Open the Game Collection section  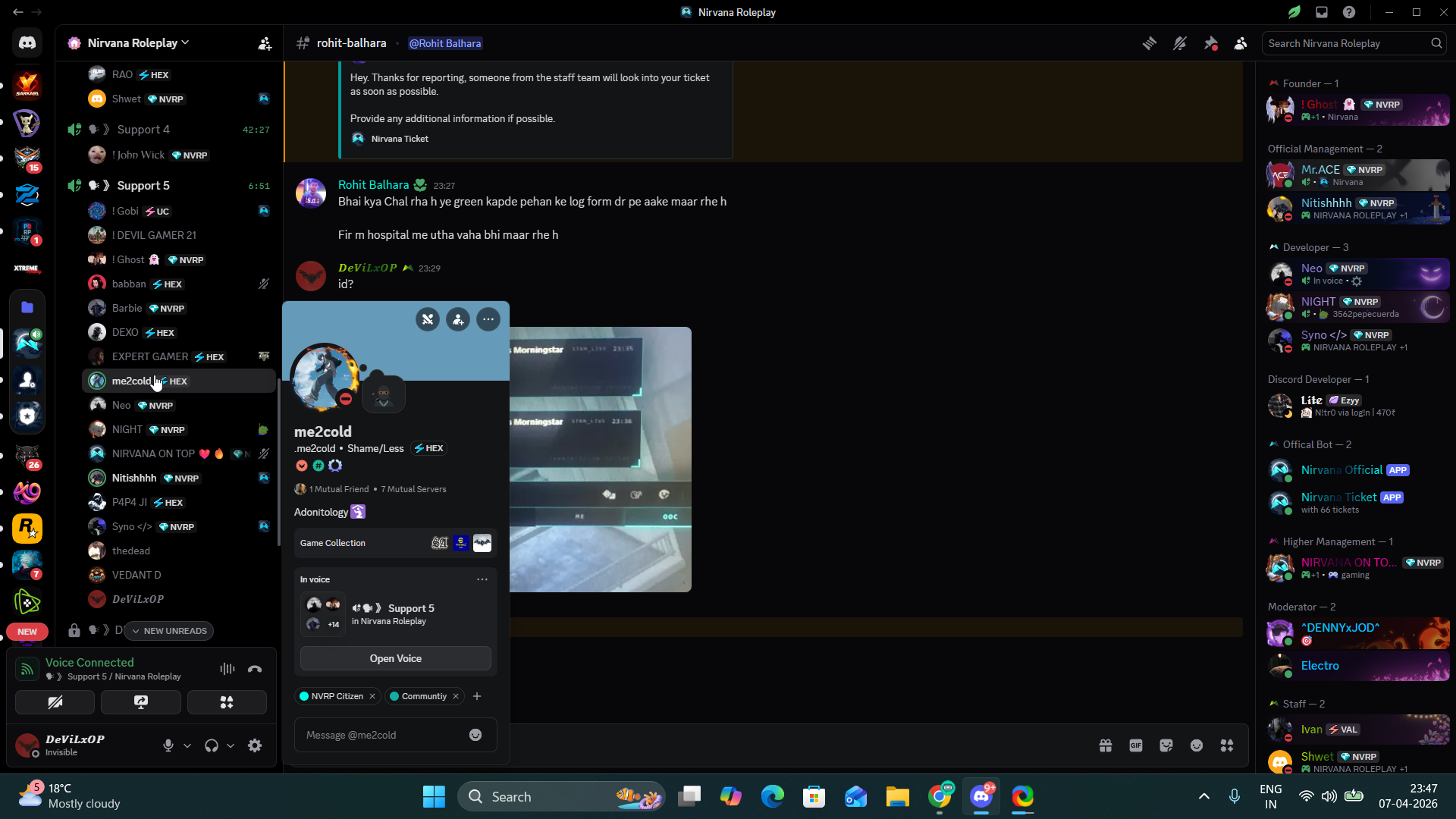[396, 543]
